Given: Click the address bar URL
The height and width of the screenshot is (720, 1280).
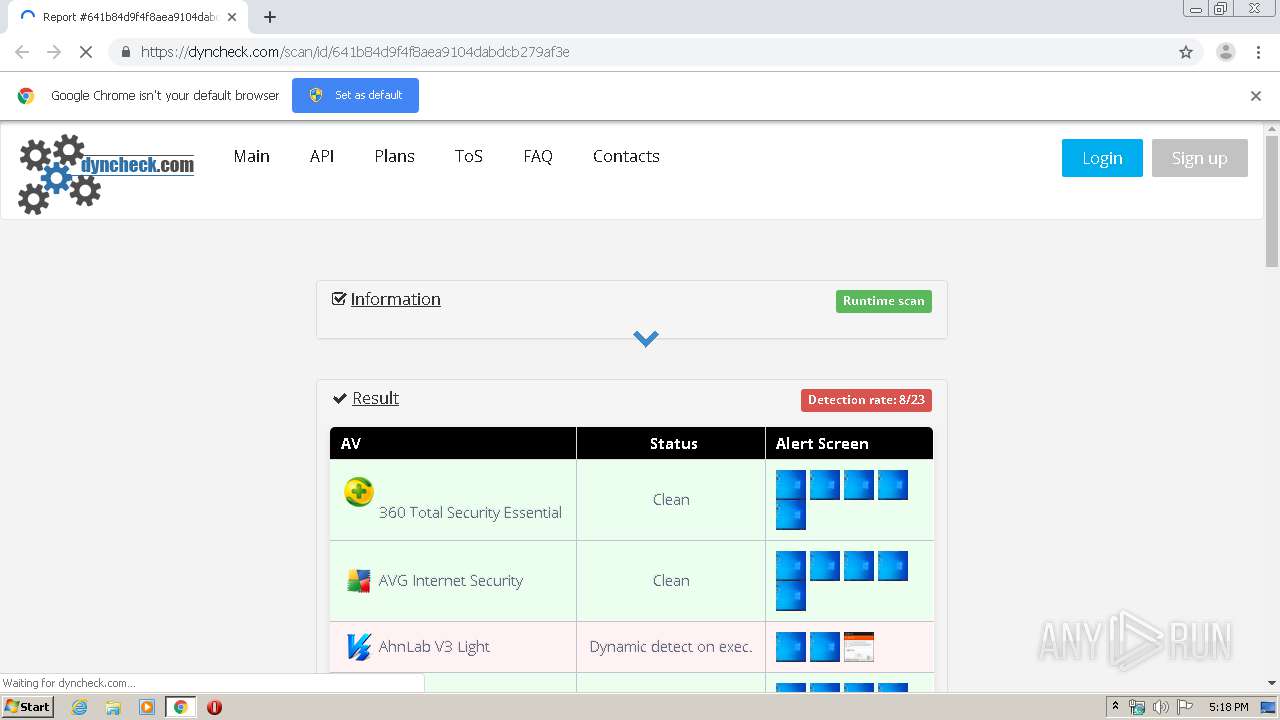Looking at the screenshot, I should tap(355, 52).
